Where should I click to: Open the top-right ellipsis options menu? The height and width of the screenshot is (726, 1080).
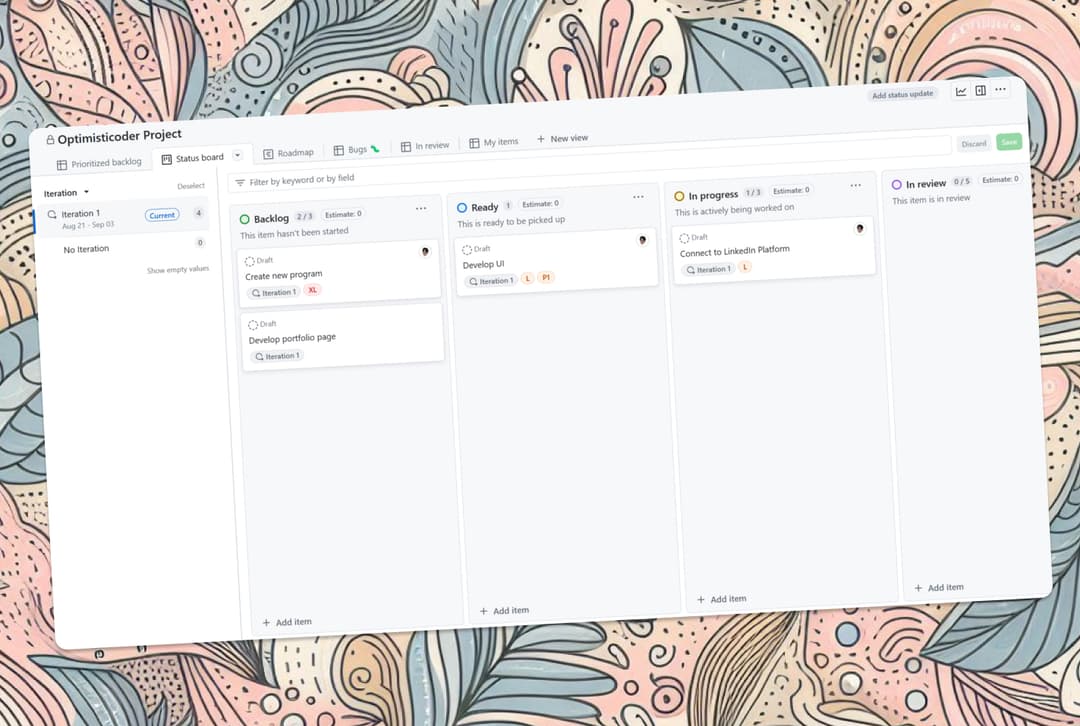1000,90
